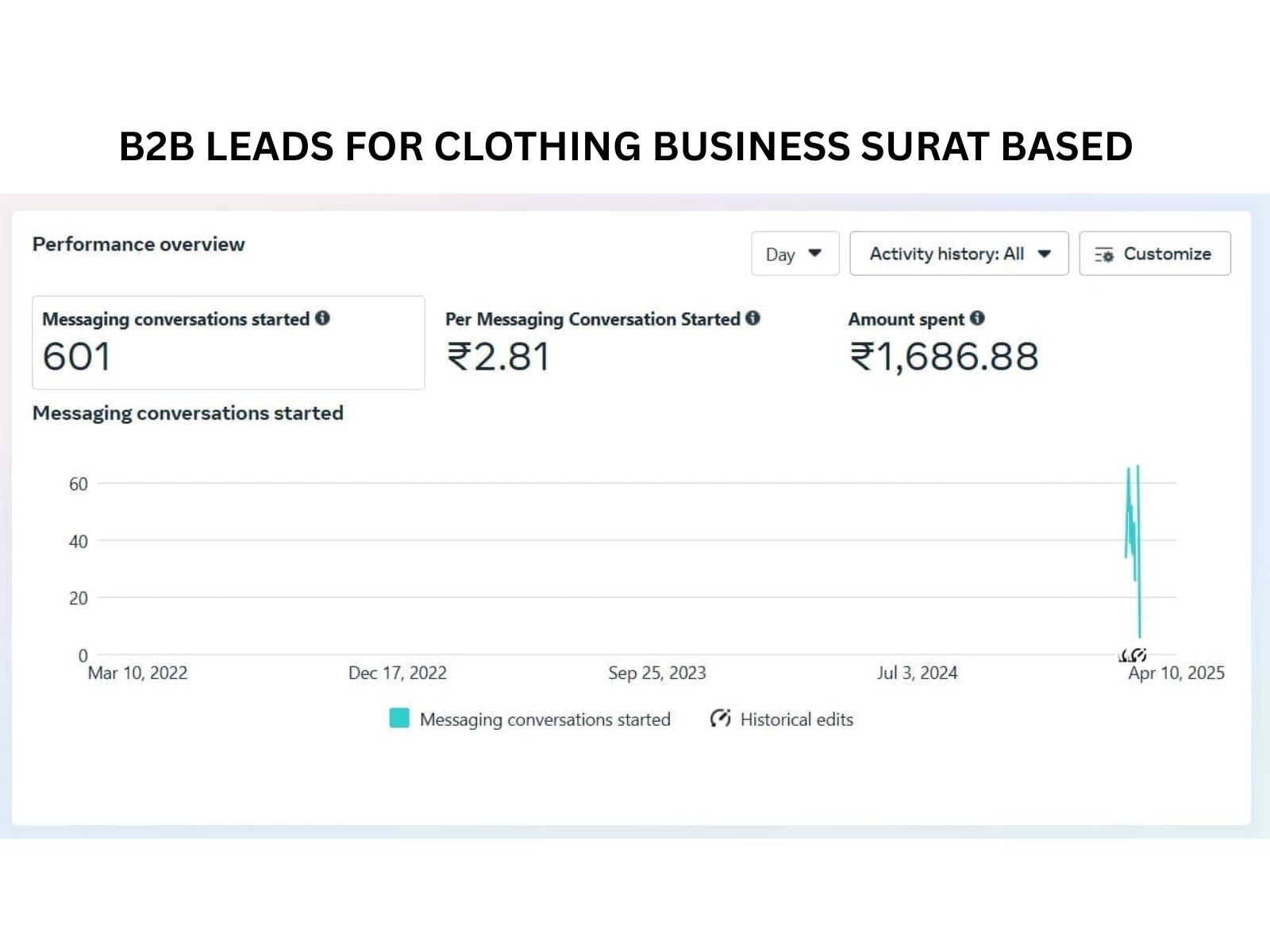Click info icon beside Messaging conversations started

click(322, 318)
